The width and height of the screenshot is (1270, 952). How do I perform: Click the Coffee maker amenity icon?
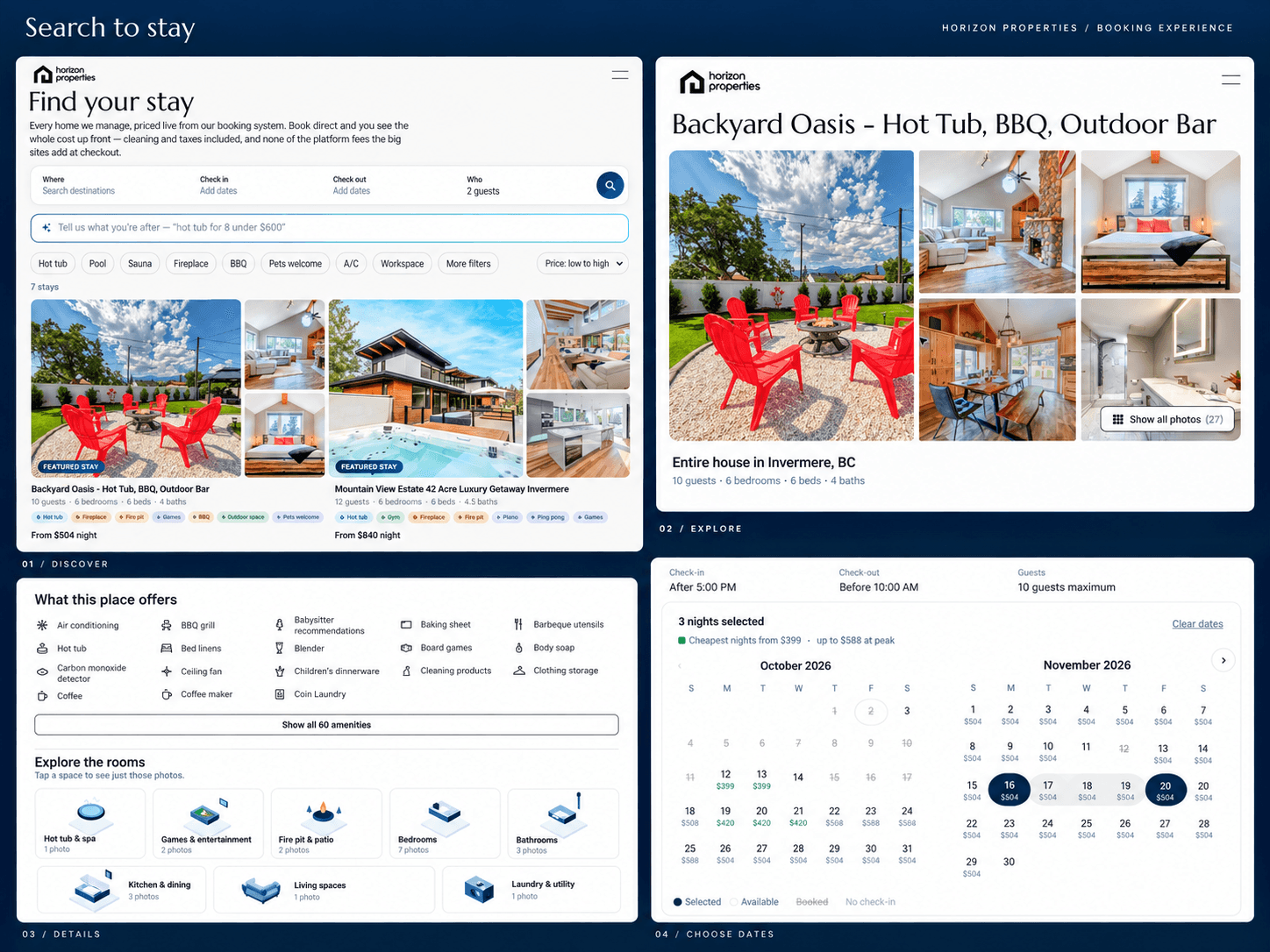[167, 694]
